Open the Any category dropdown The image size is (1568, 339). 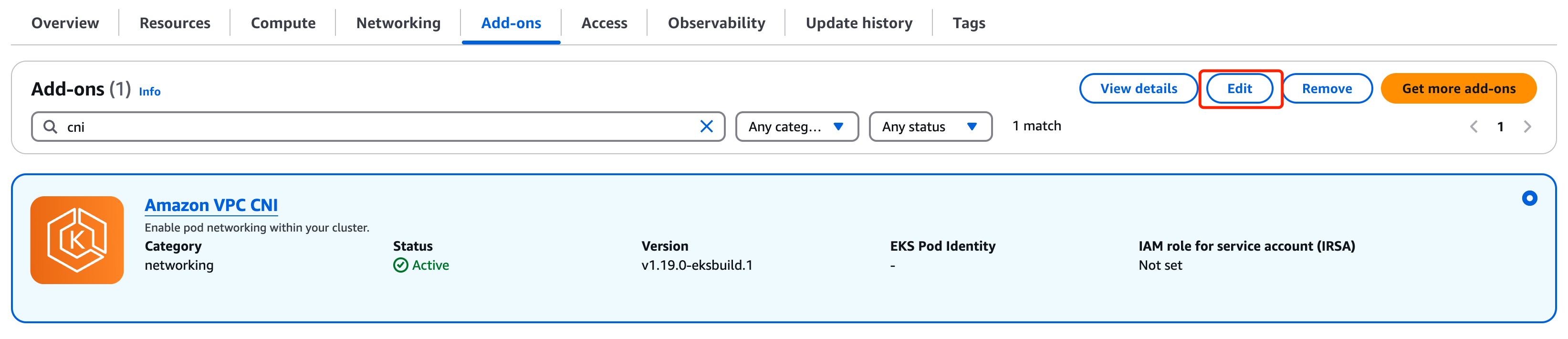797,127
